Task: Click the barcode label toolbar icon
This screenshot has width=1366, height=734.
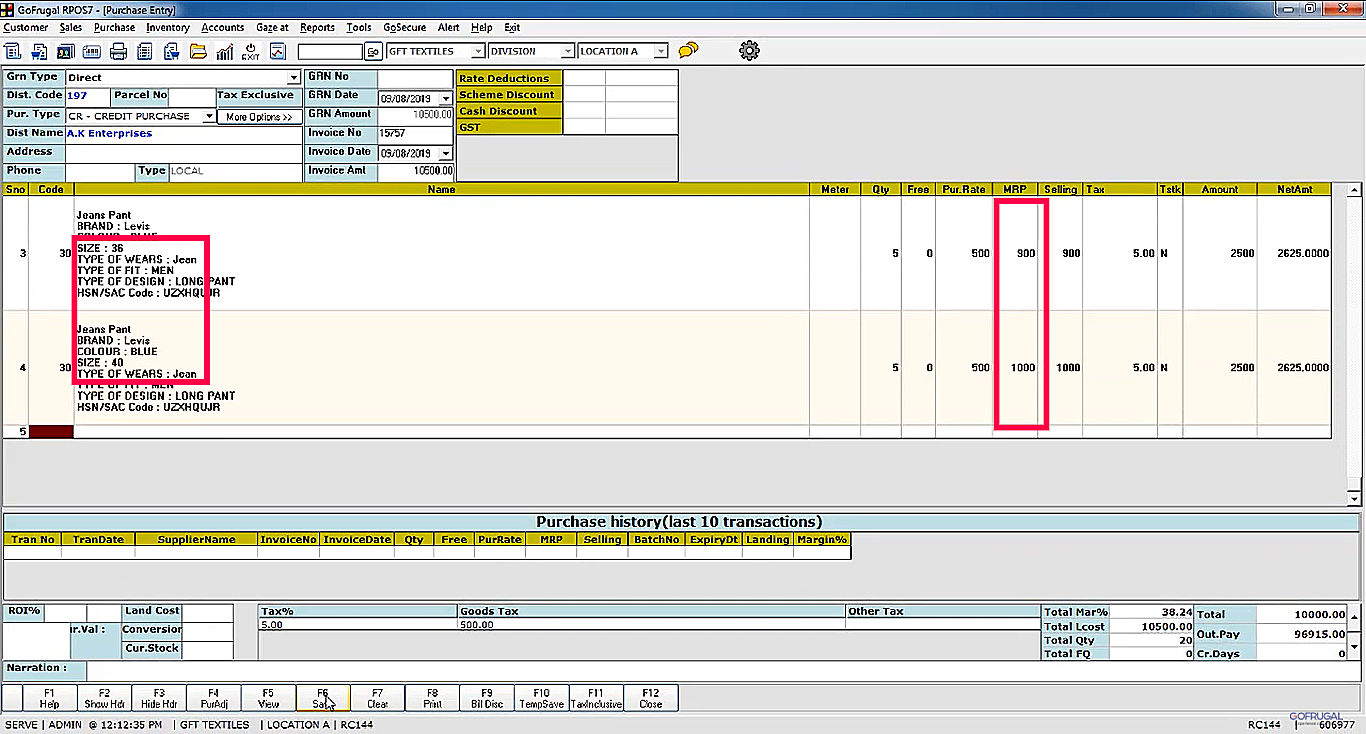Action: pos(91,51)
